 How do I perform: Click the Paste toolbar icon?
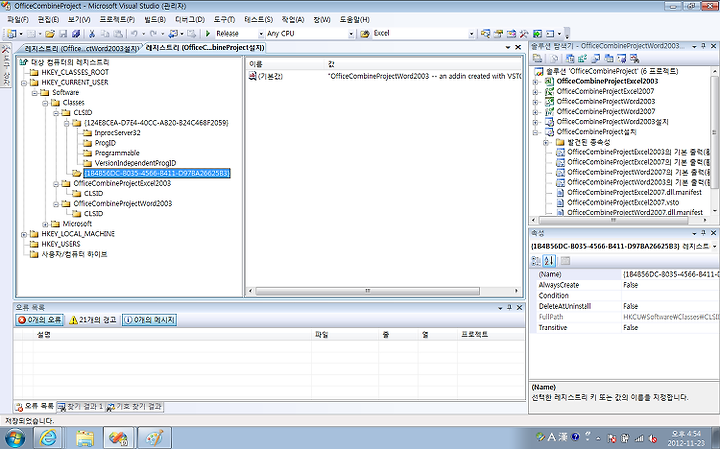click(x=118, y=34)
